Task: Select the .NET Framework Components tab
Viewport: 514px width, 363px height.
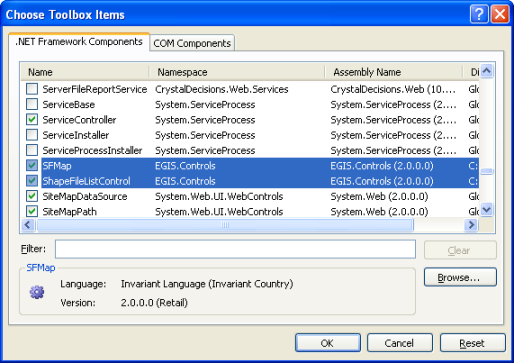Action: coord(79,42)
